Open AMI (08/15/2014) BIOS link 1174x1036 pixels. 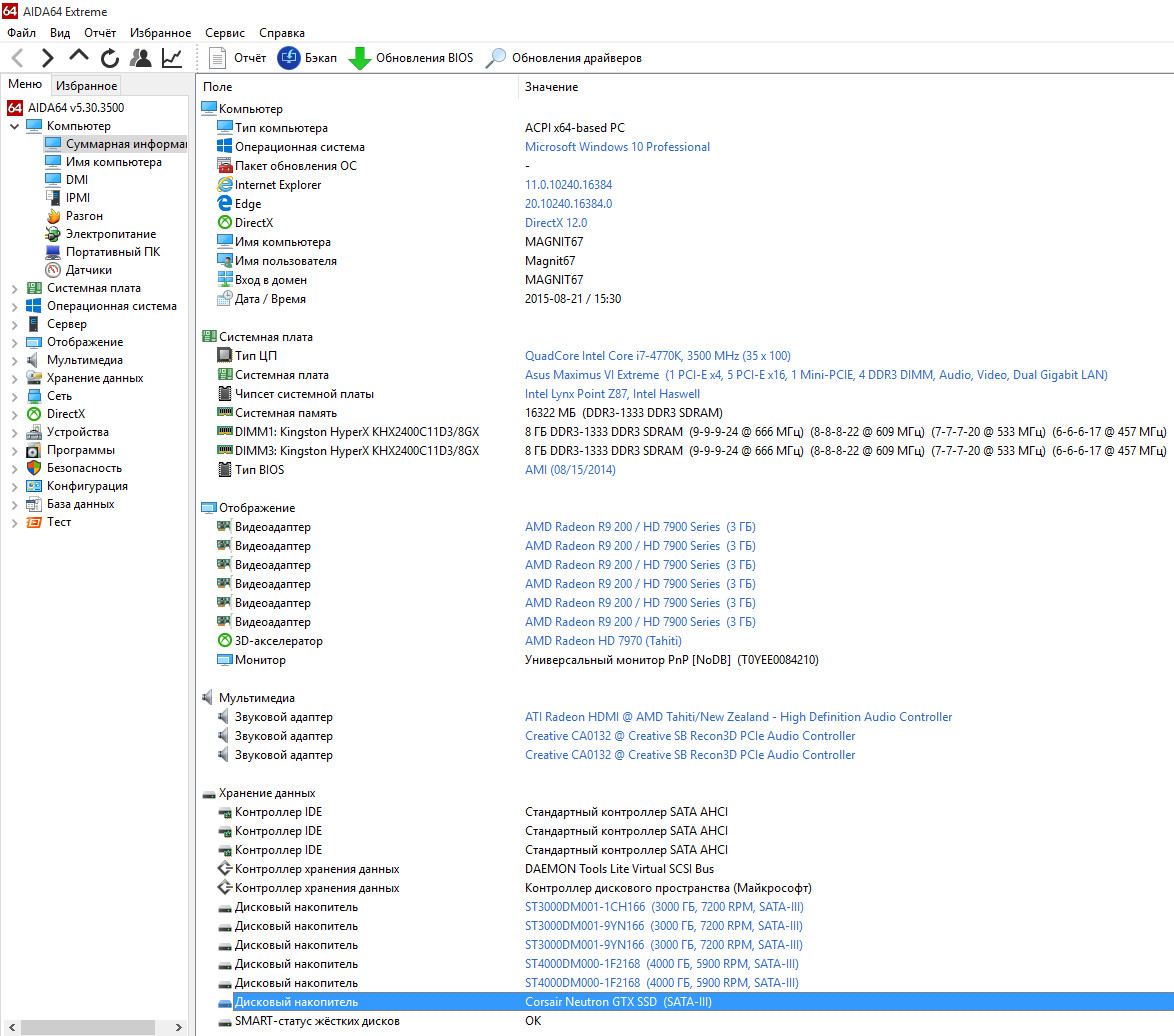click(x=571, y=470)
